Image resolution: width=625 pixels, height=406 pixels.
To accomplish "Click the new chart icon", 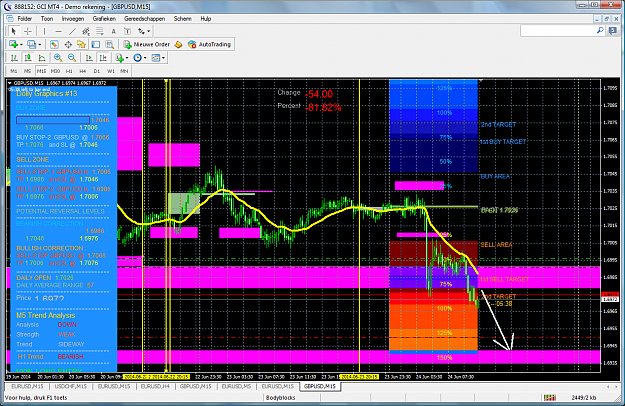I will 14,44.
